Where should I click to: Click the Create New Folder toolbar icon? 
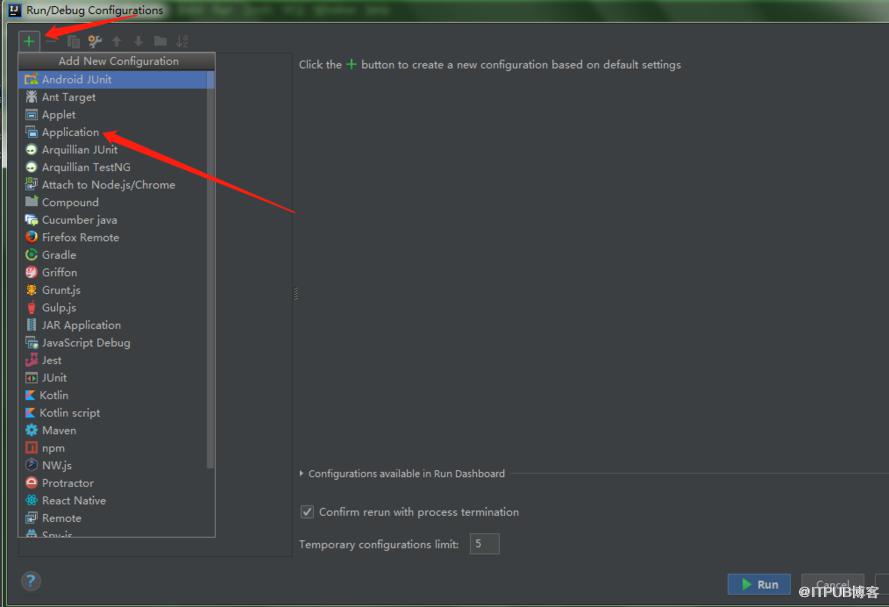point(160,41)
